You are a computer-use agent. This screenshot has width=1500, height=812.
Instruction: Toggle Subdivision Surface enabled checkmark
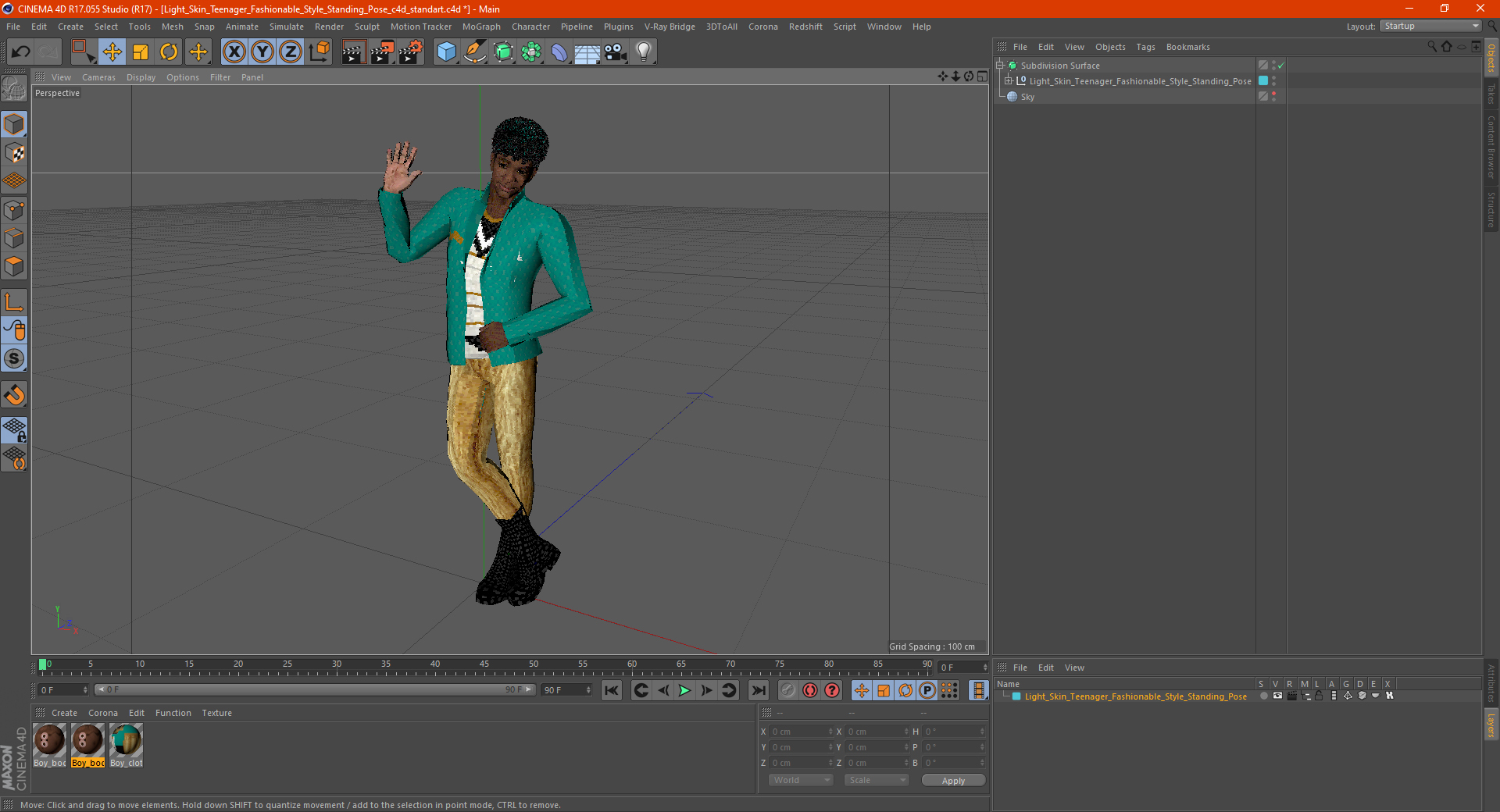click(1280, 66)
